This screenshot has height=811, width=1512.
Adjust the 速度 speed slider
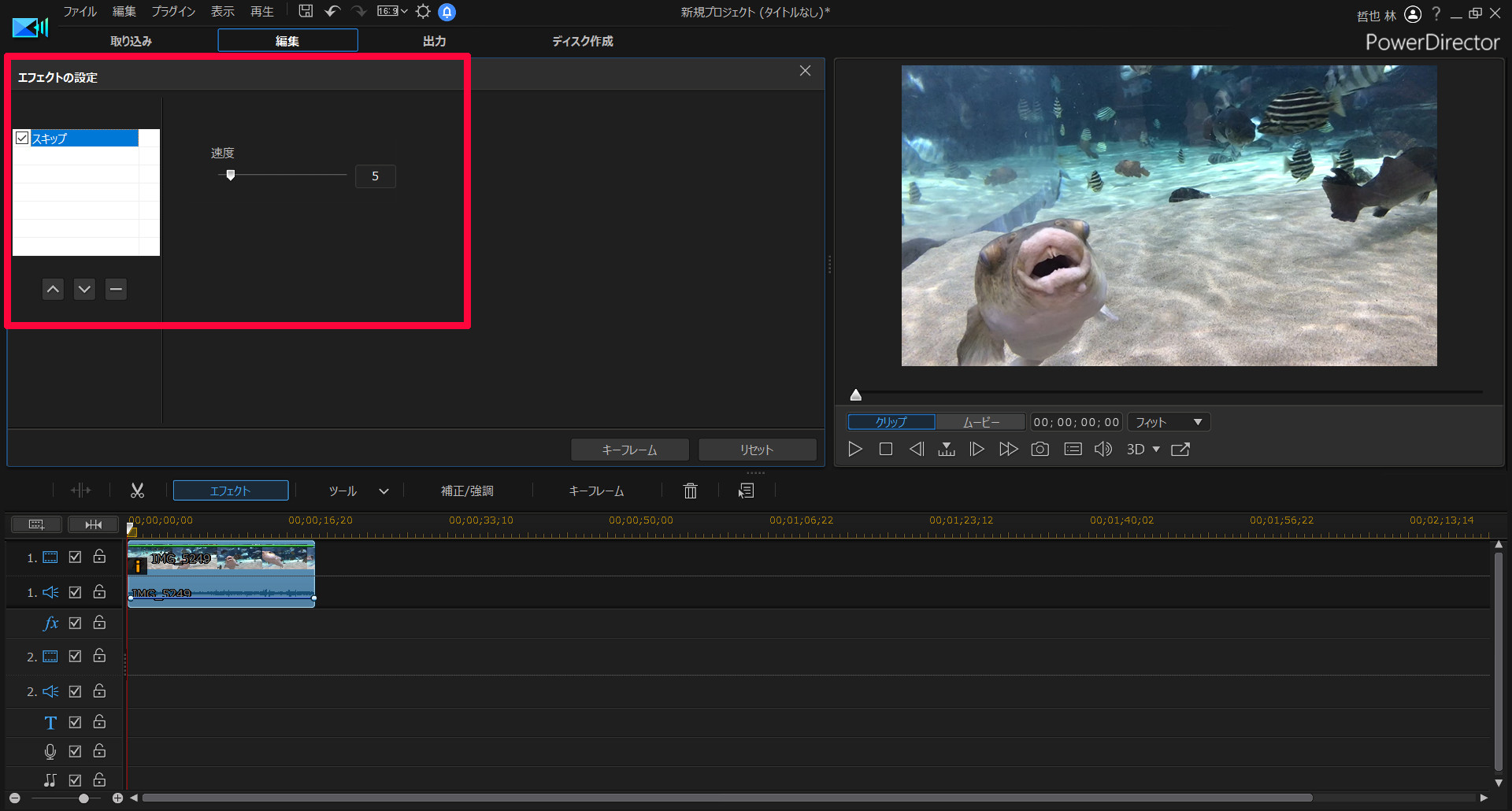[x=230, y=175]
